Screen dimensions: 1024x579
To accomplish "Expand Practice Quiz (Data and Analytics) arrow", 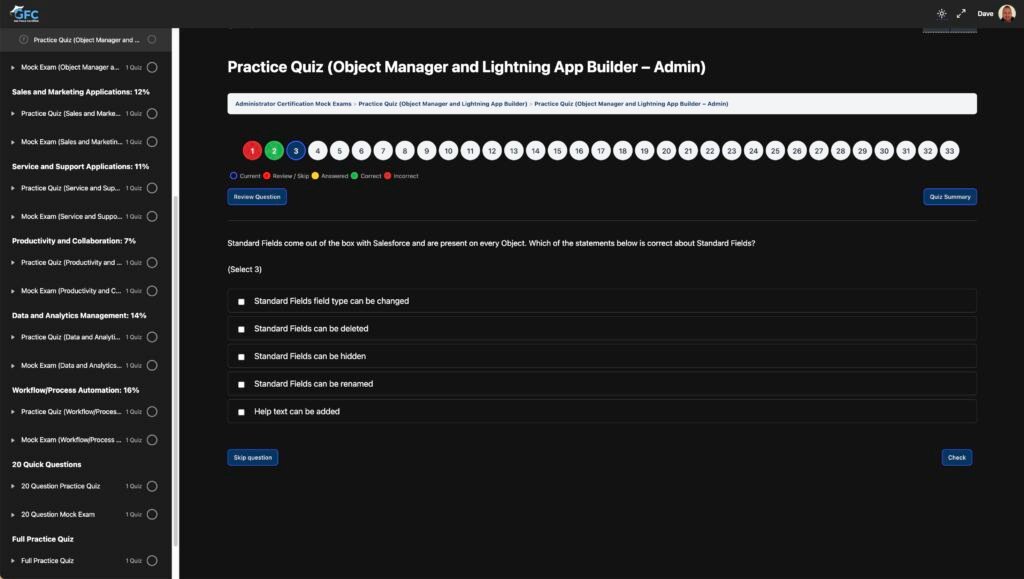I will coord(13,337).
